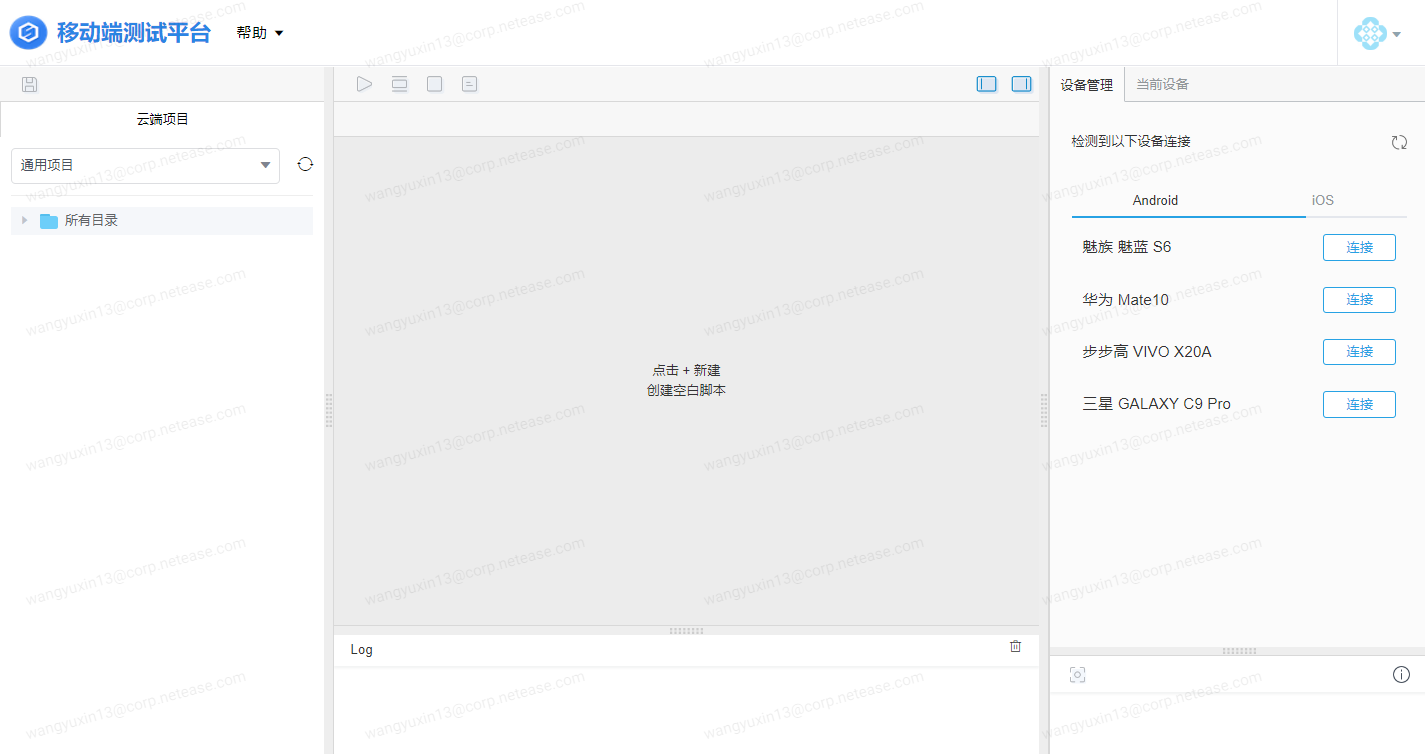This screenshot has width=1425, height=754.
Task: Expand the 所有目录 tree arrow
Action: pyautogui.click(x=24, y=220)
